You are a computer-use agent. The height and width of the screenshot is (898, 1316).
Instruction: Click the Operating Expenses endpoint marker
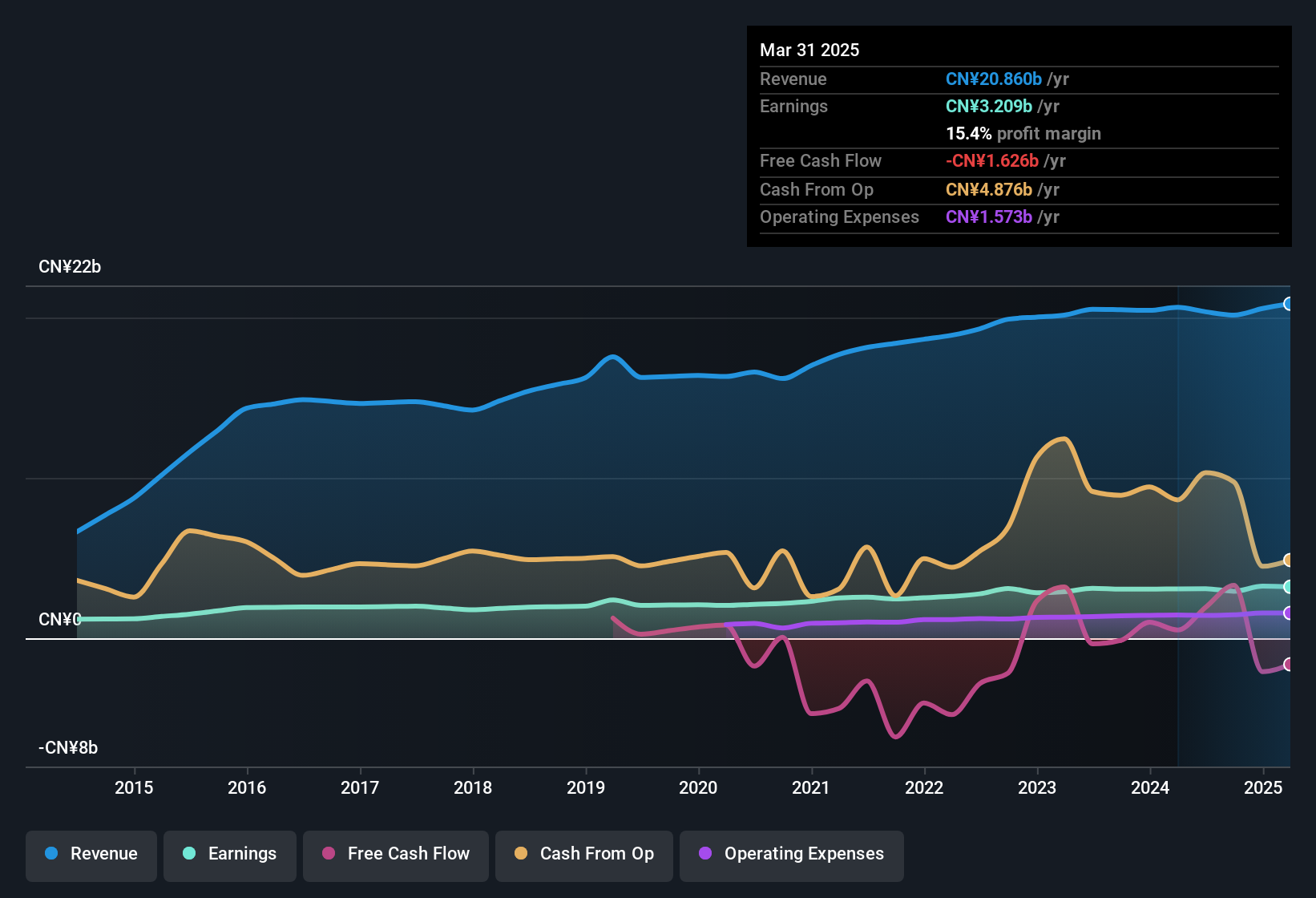[1288, 613]
